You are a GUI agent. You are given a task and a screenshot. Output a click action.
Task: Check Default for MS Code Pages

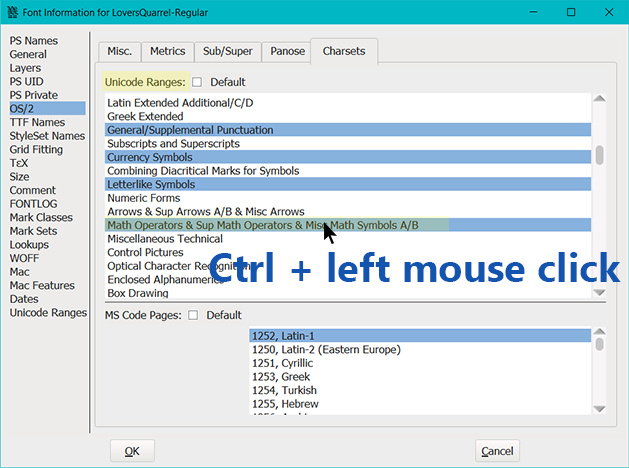click(x=193, y=315)
